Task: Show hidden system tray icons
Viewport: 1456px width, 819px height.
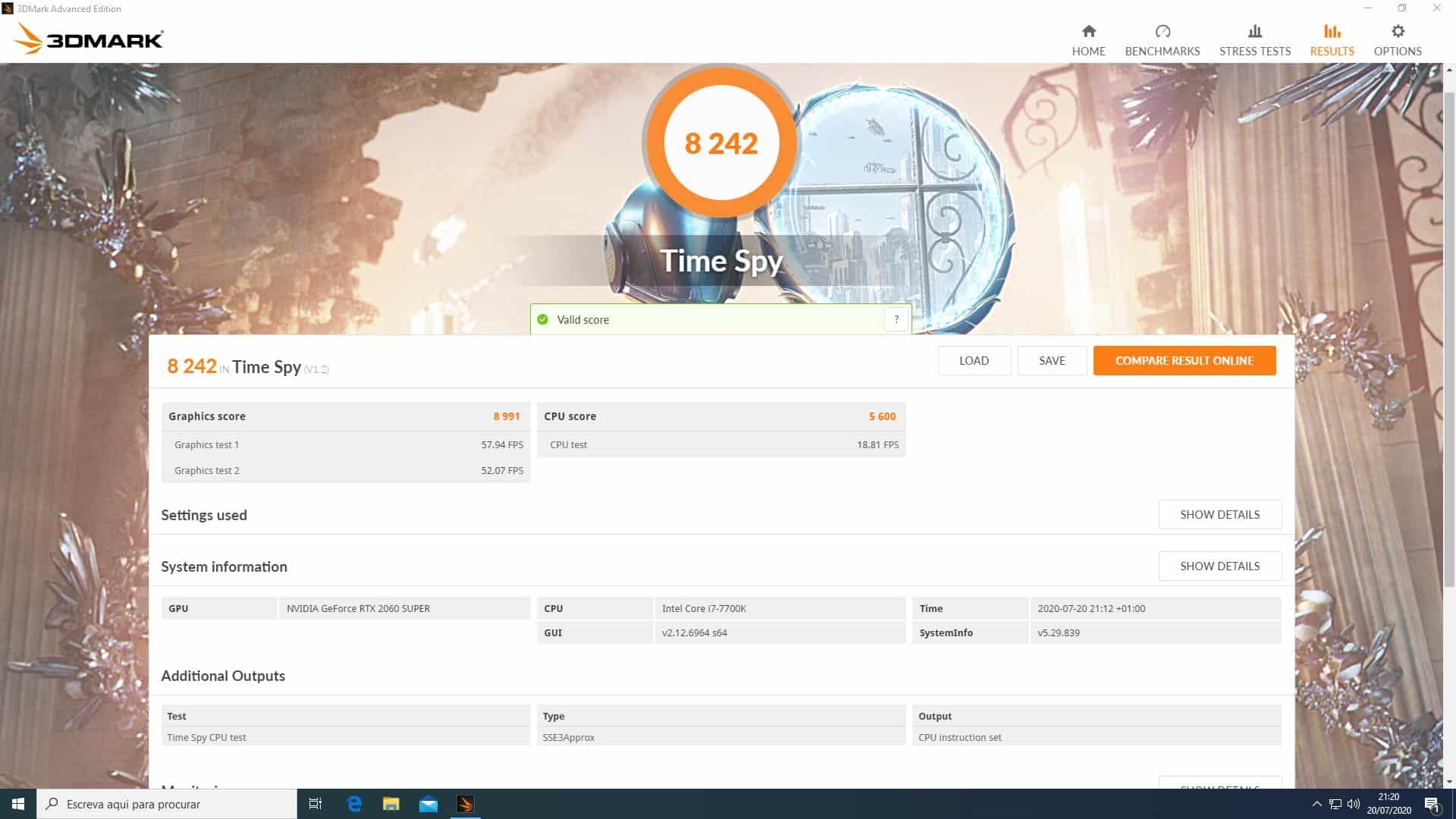Action: (x=1316, y=804)
